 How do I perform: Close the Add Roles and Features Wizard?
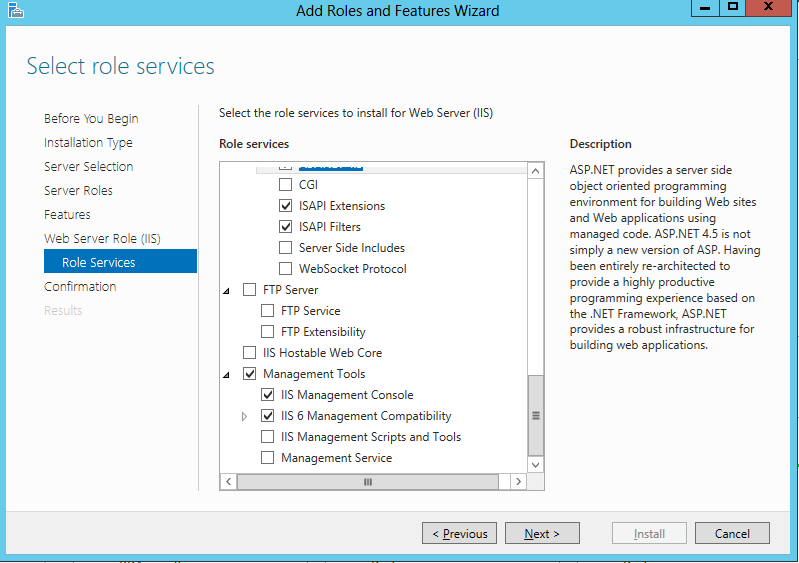[x=768, y=8]
